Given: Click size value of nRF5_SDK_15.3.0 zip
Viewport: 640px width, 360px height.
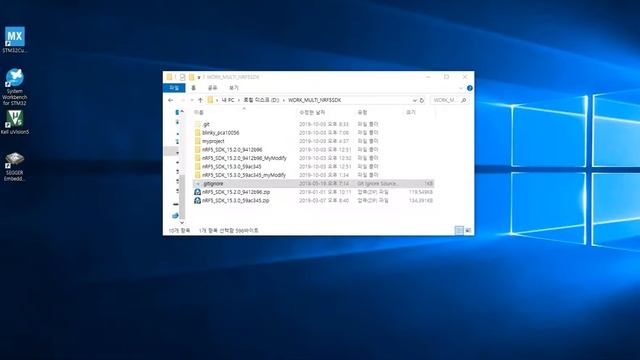Looking at the screenshot, I should point(421,200).
